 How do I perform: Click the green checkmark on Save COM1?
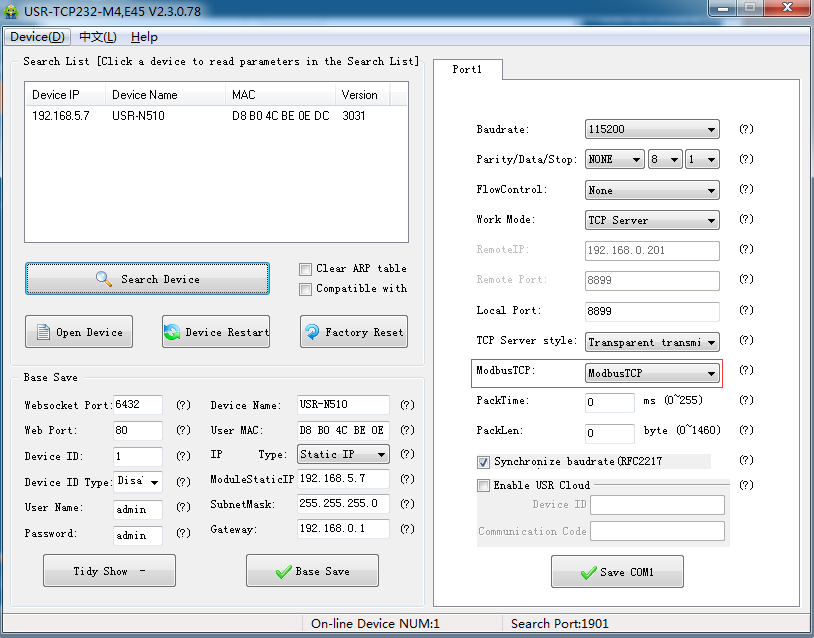tap(588, 573)
